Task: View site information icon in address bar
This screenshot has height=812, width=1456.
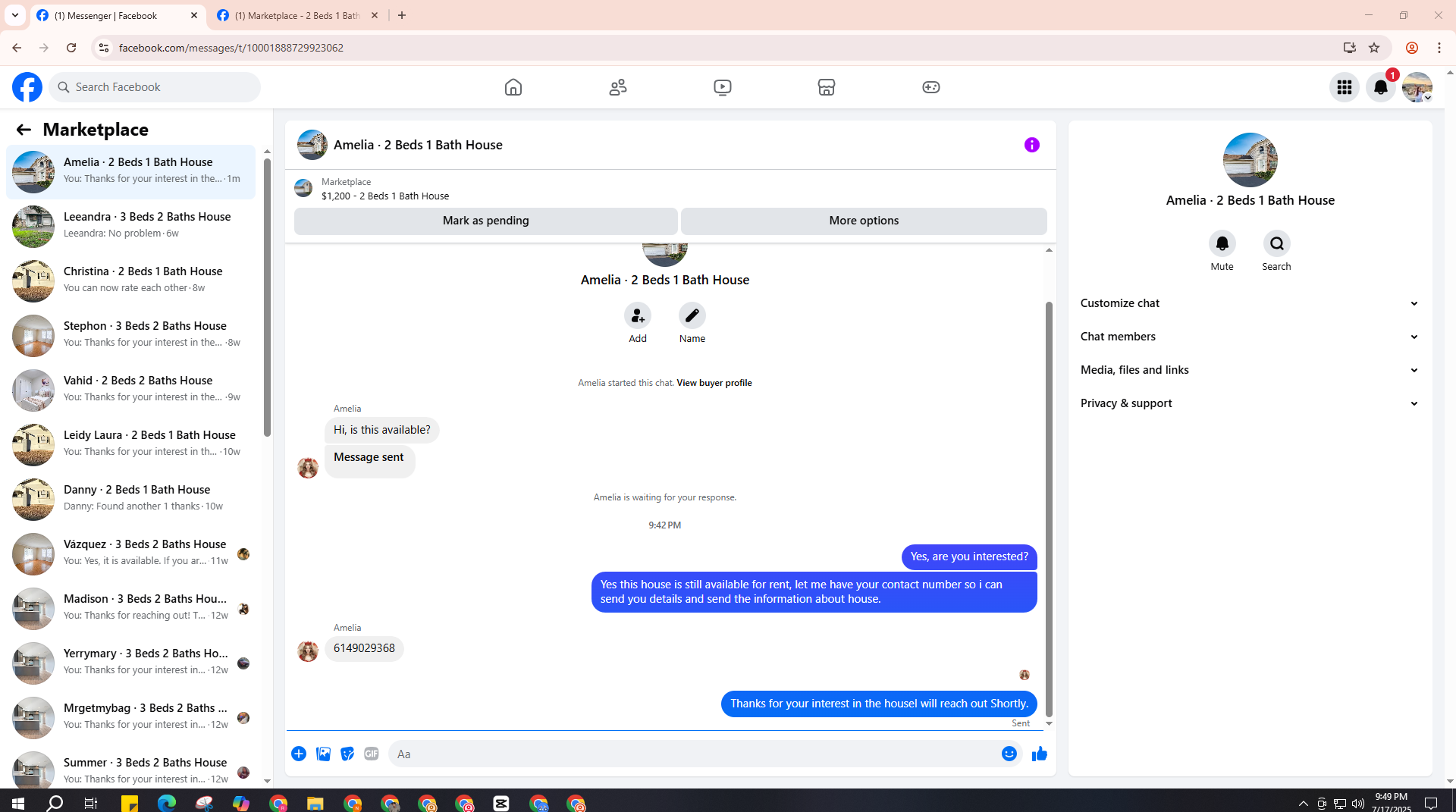Action: tap(103, 48)
